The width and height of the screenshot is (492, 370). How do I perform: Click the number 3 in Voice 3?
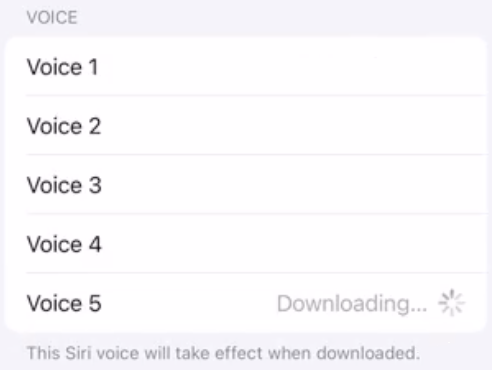pyautogui.click(x=95, y=185)
